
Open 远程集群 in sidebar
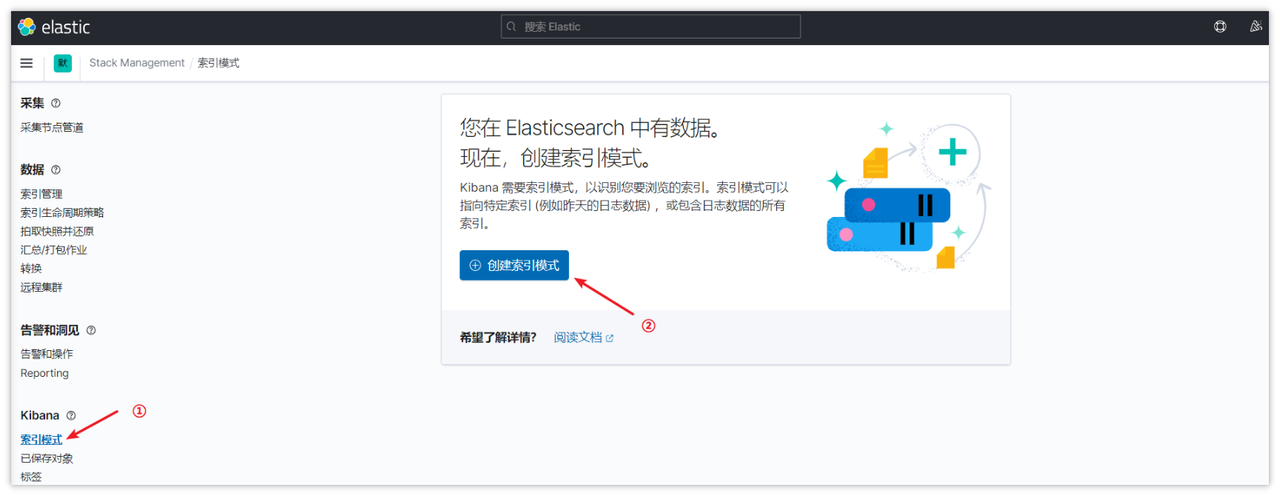(41, 288)
